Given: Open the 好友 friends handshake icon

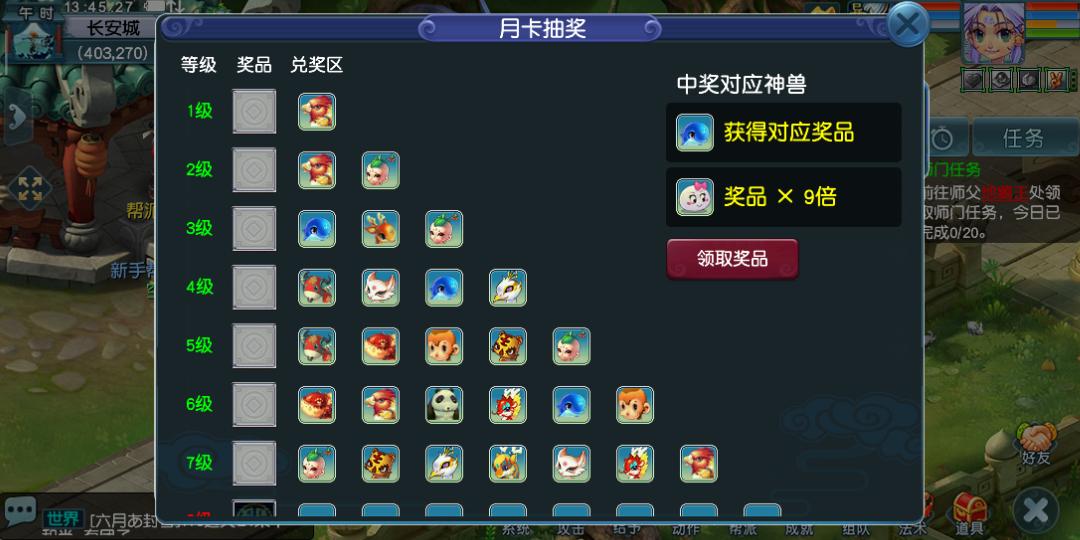Looking at the screenshot, I should (x=1037, y=444).
